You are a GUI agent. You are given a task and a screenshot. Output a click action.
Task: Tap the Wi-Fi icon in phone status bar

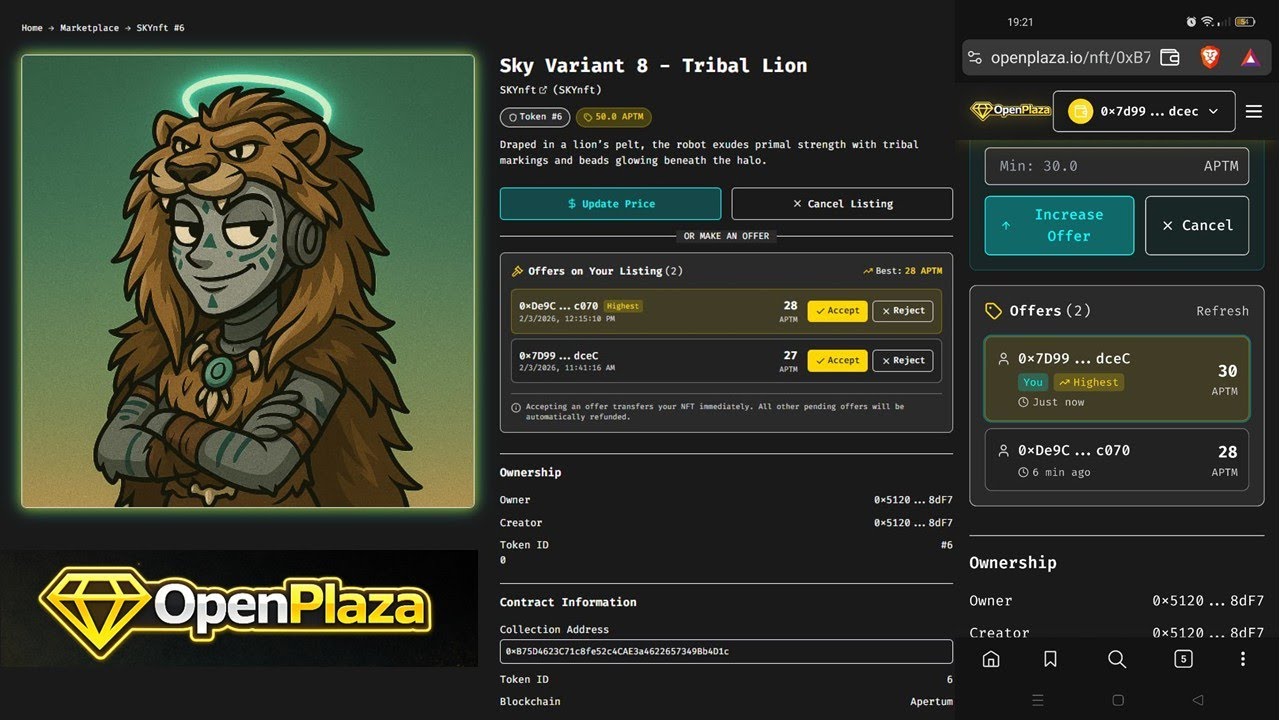click(x=1208, y=21)
